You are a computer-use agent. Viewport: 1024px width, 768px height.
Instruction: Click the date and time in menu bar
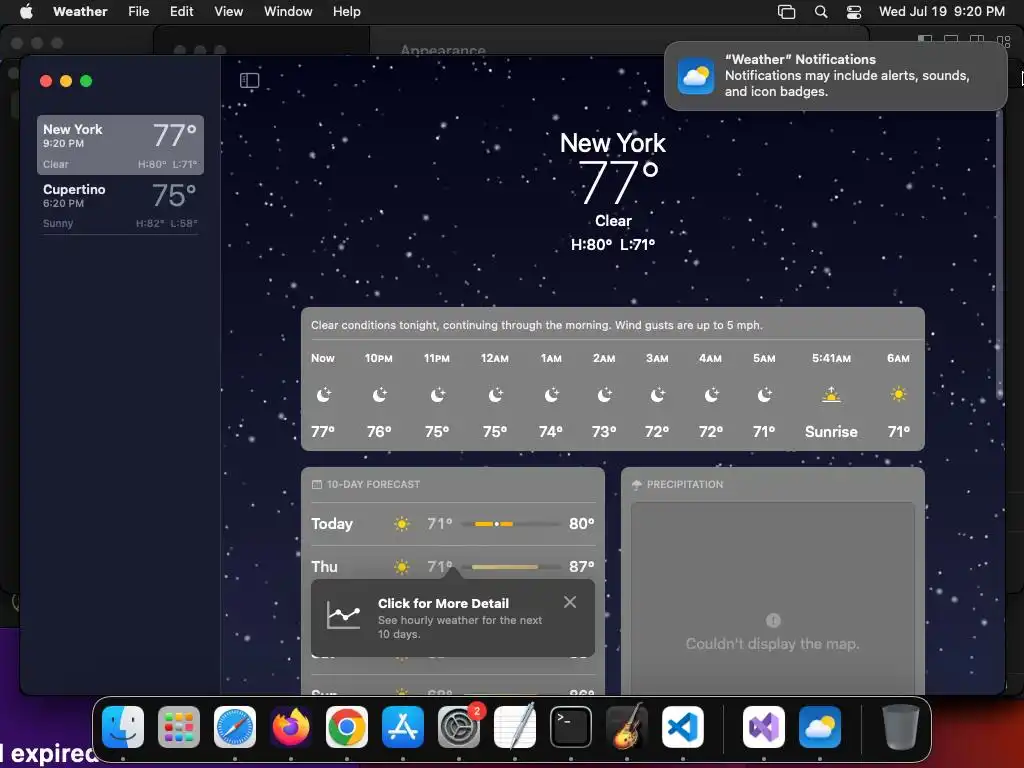[942, 11]
